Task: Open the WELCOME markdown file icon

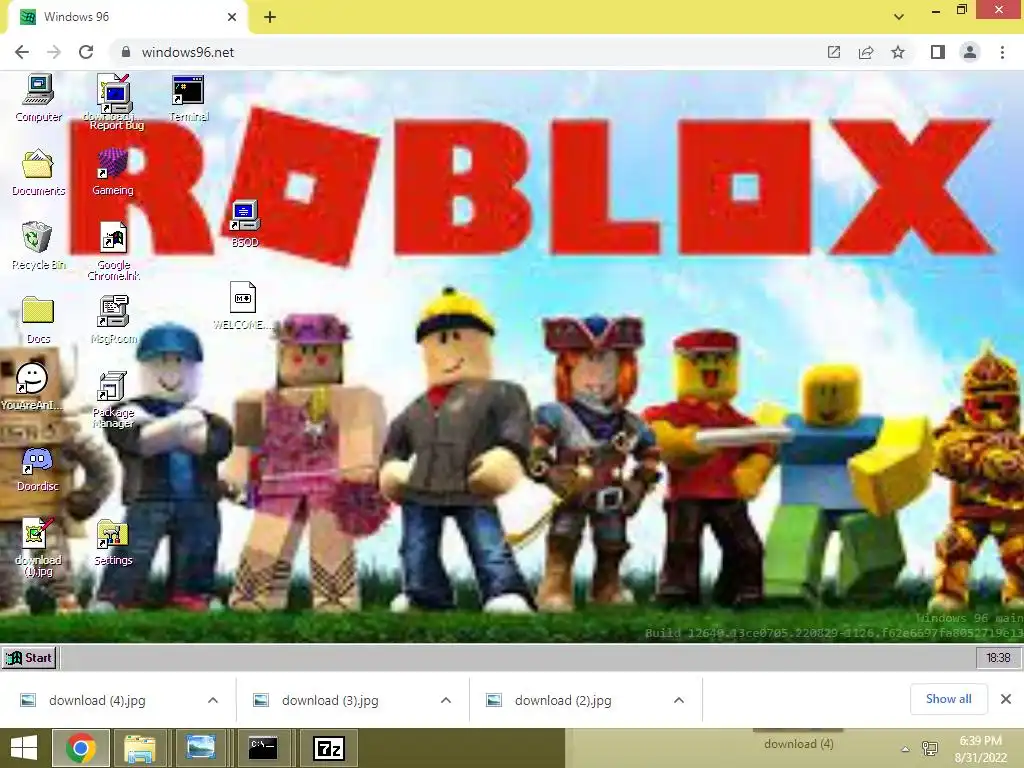Action: coord(243,305)
